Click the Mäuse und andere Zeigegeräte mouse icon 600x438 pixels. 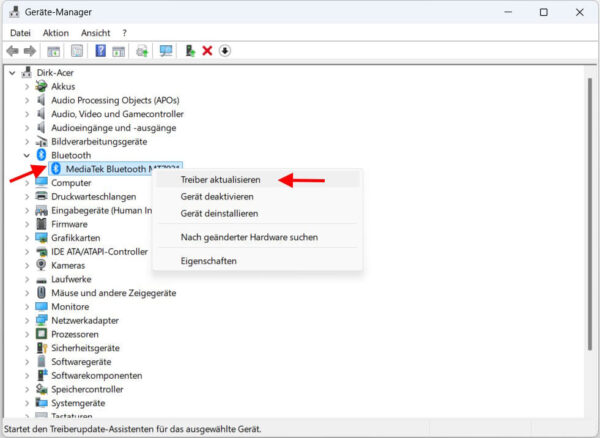point(41,293)
